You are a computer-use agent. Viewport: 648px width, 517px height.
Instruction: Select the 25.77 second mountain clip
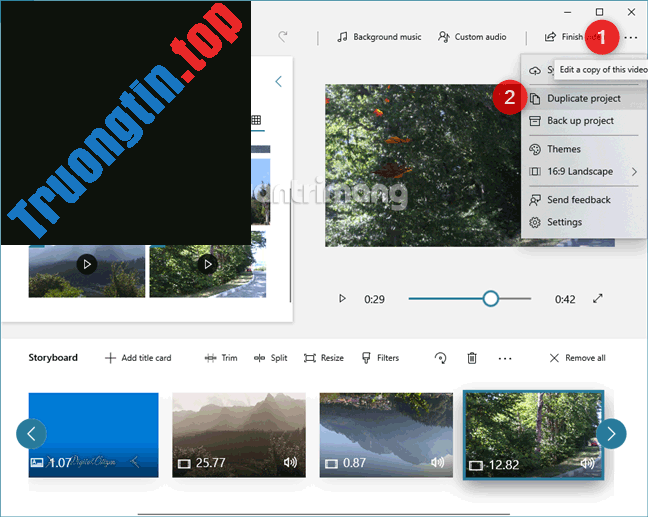(x=239, y=435)
